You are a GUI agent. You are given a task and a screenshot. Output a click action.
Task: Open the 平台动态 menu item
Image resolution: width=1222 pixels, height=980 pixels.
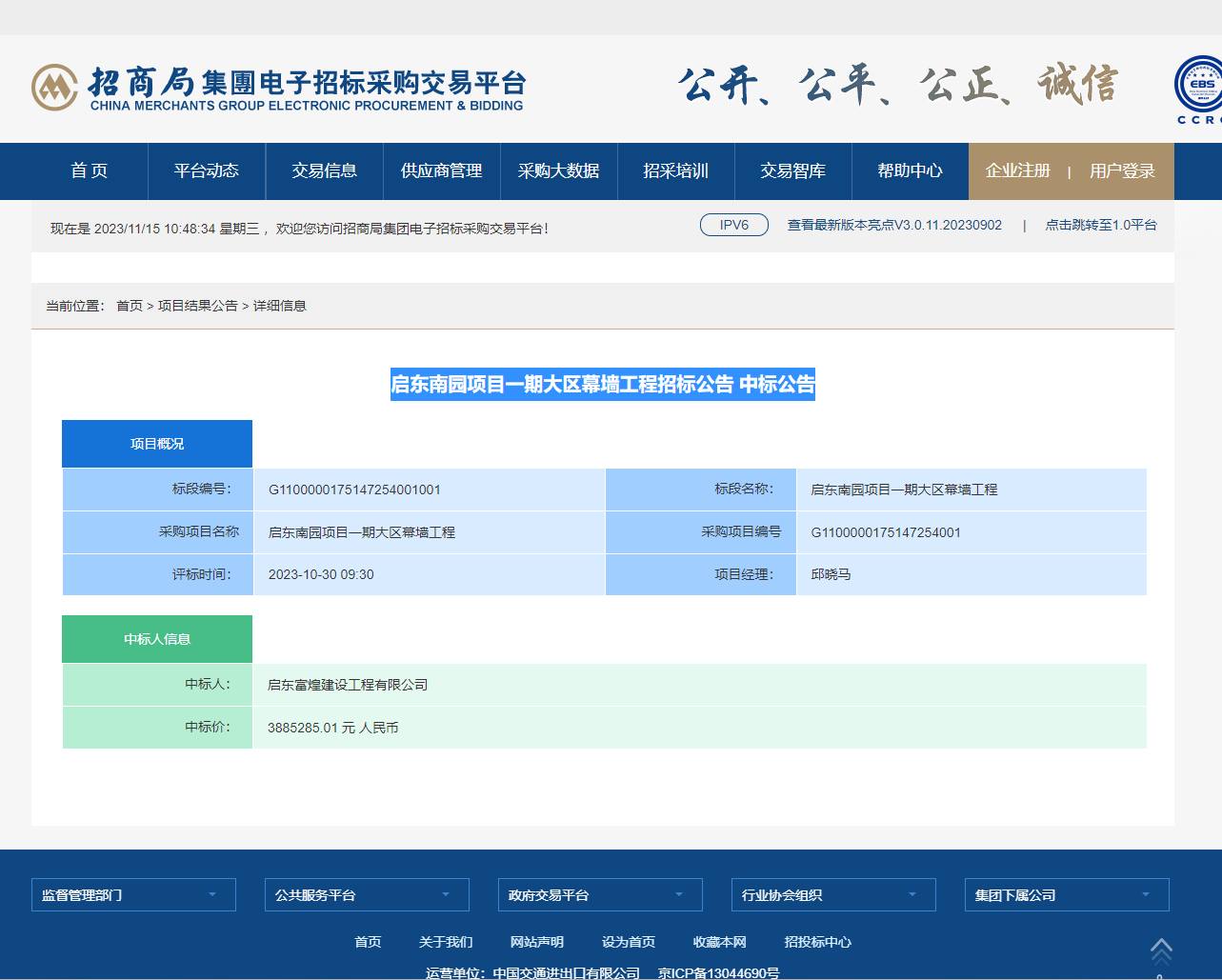click(207, 171)
